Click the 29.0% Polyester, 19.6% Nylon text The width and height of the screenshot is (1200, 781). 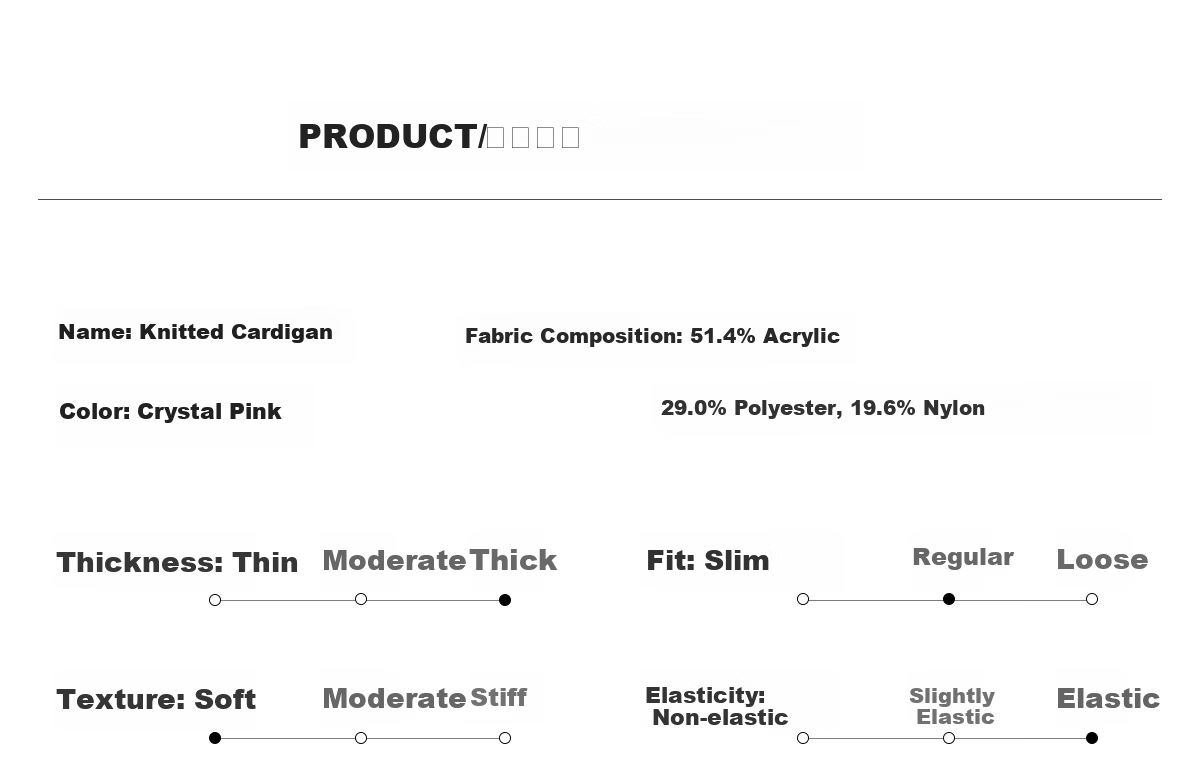pos(823,408)
